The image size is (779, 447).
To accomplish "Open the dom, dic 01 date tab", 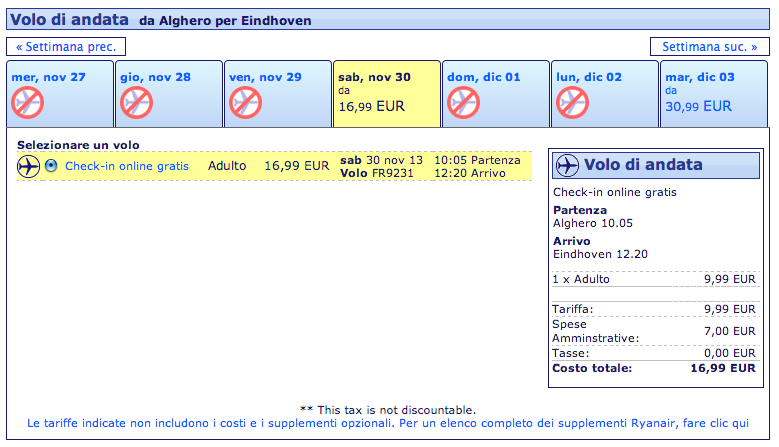I will 496,94.
